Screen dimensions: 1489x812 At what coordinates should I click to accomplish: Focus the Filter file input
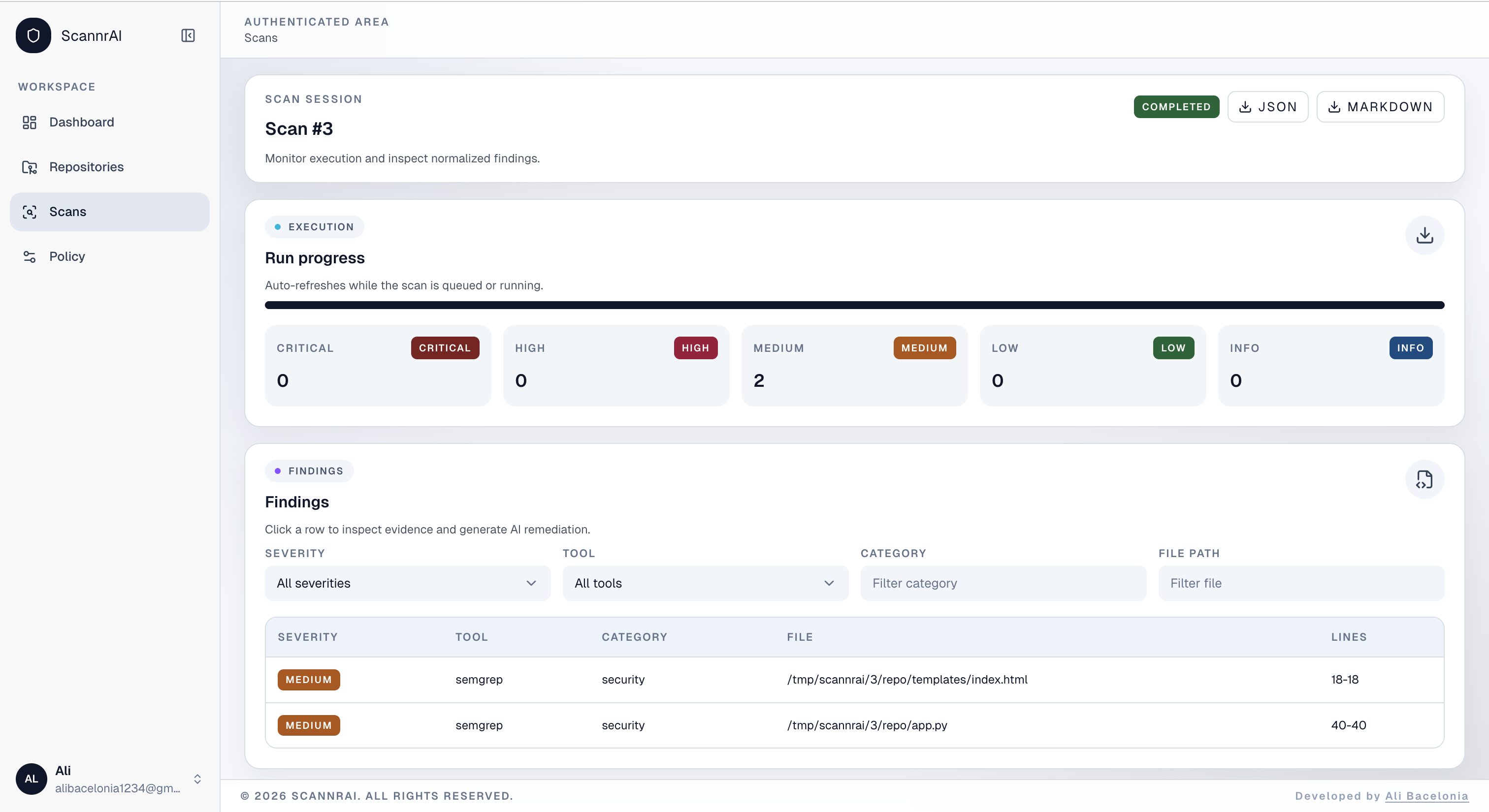pos(1300,583)
